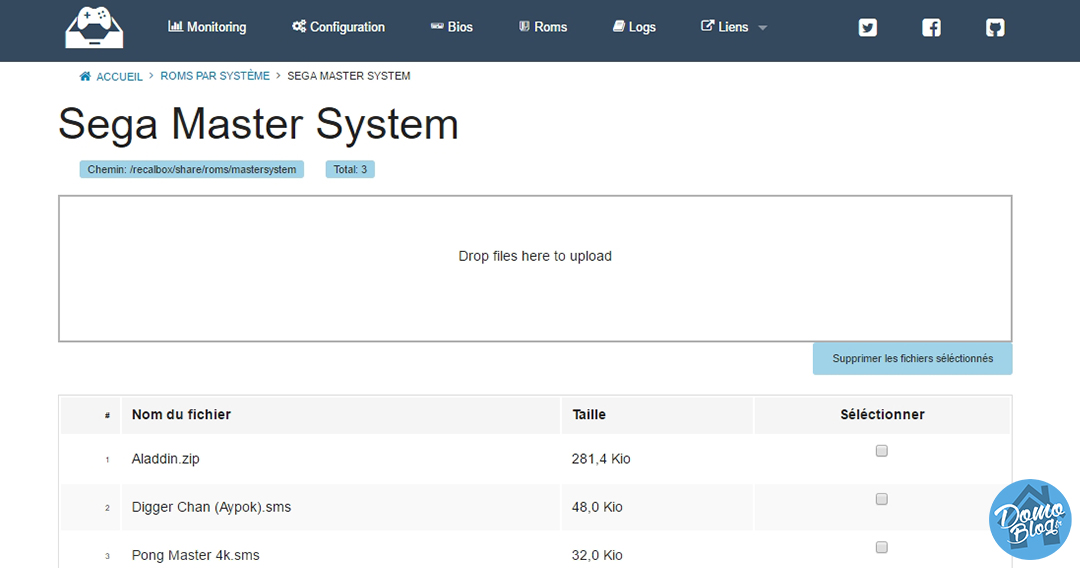Click the home icon in breadcrumb
The width and height of the screenshot is (1080, 568).
pyautogui.click(x=85, y=76)
